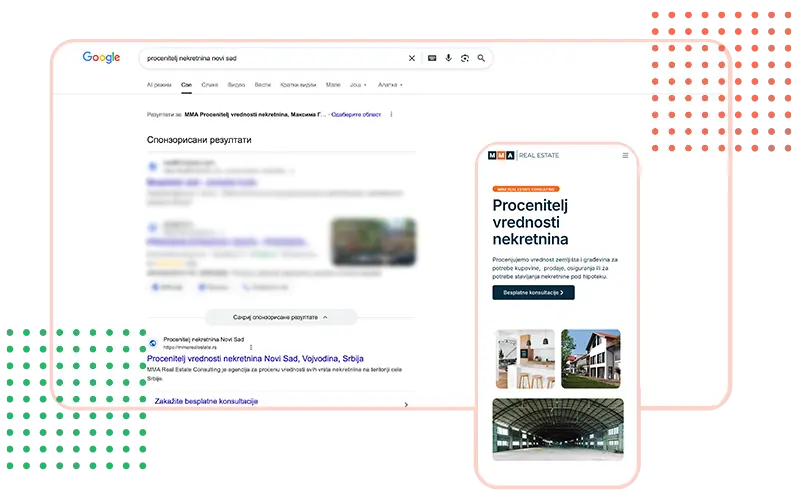This screenshot has width=800, height=500.
Task: Click the mmarealestate site favicon
Action: pyautogui.click(x=153, y=343)
